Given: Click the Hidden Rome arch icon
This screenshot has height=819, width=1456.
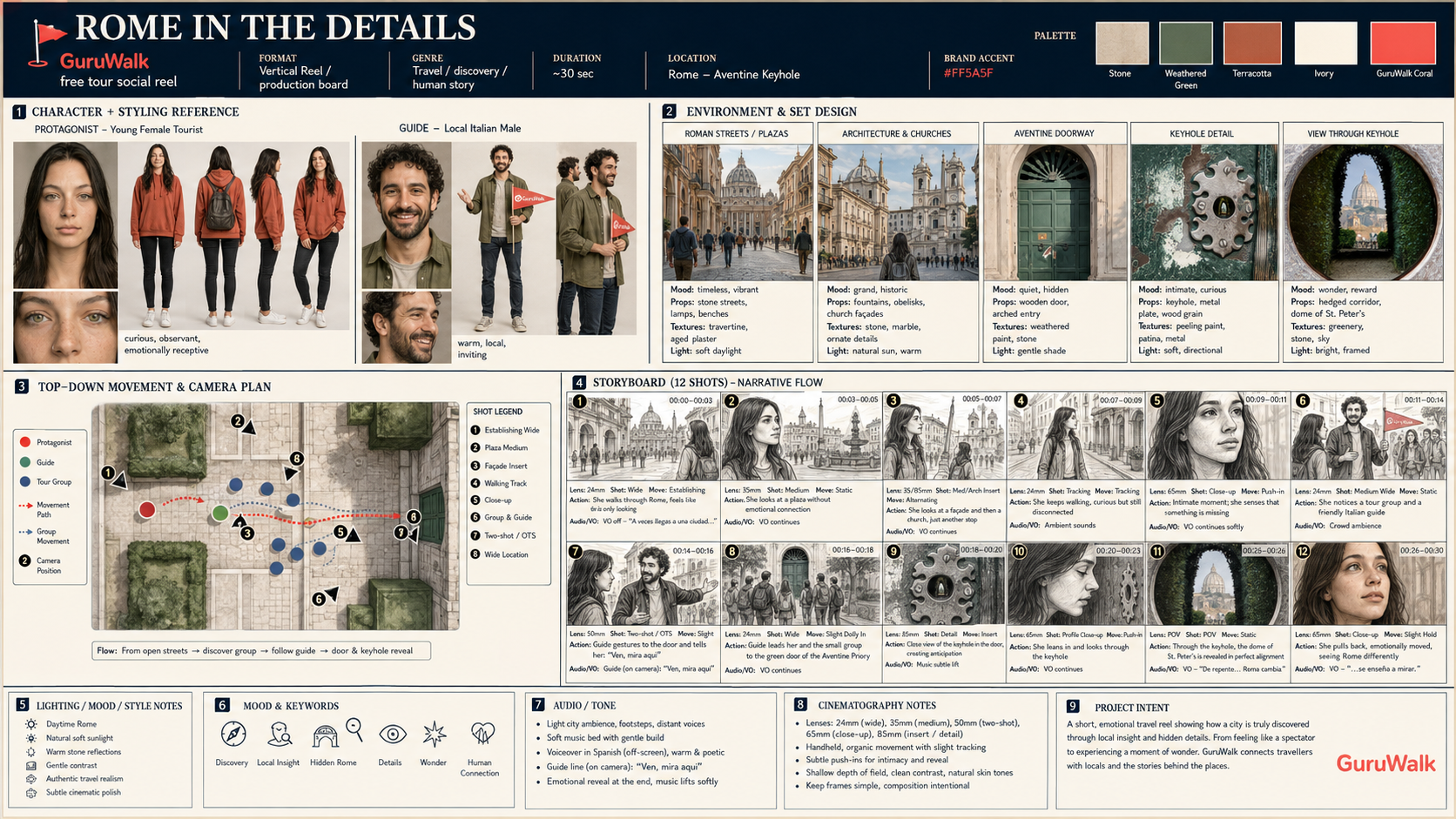Looking at the screenshot, I should (x=325, y=736).
